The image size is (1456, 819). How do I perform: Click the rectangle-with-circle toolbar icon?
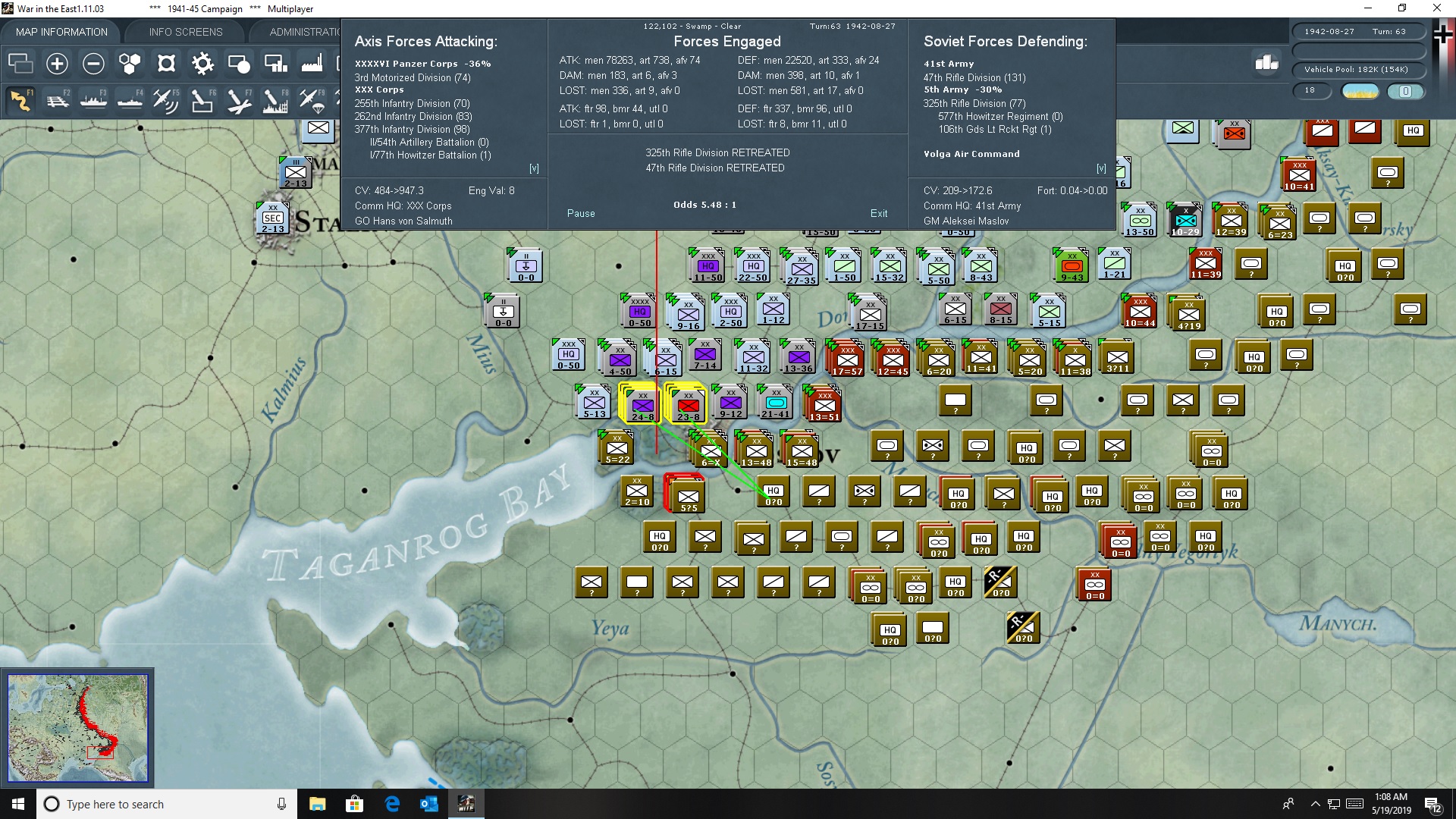239,64
